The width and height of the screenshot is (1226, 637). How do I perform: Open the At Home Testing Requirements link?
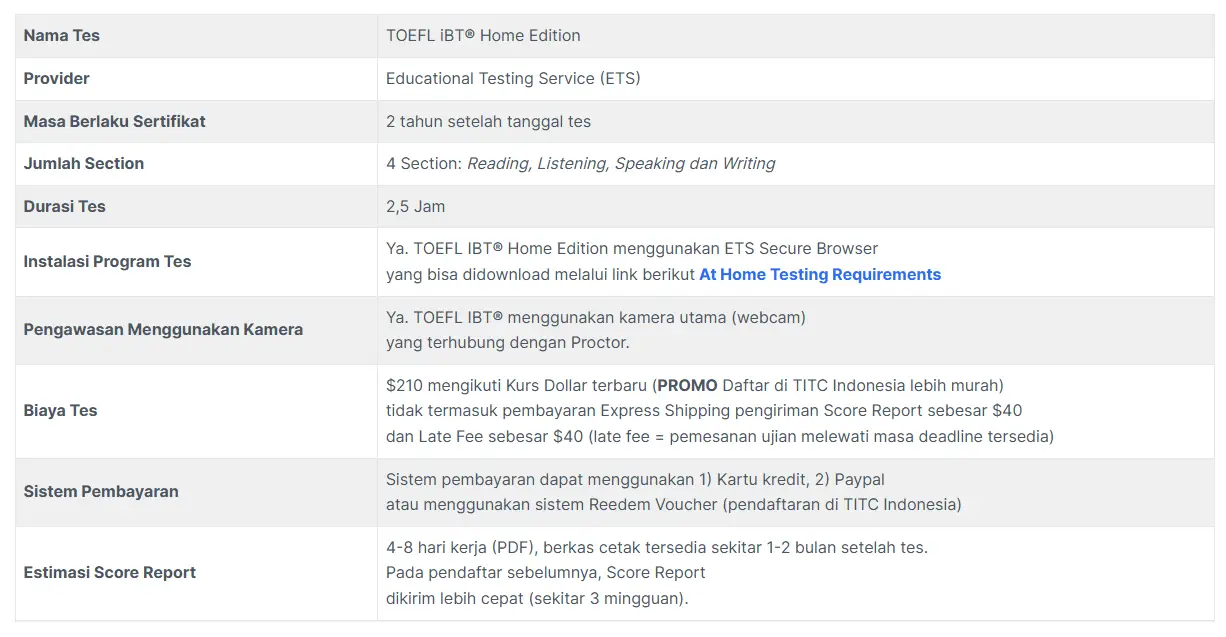pos(820,275)
